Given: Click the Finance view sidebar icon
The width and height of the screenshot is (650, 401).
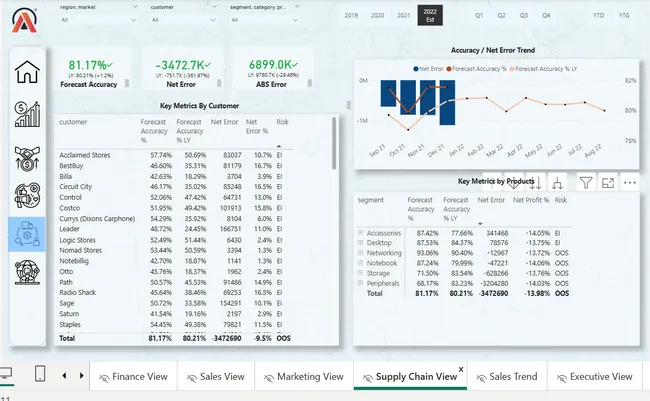Looking at the screenshot, I should coord(28,113).
